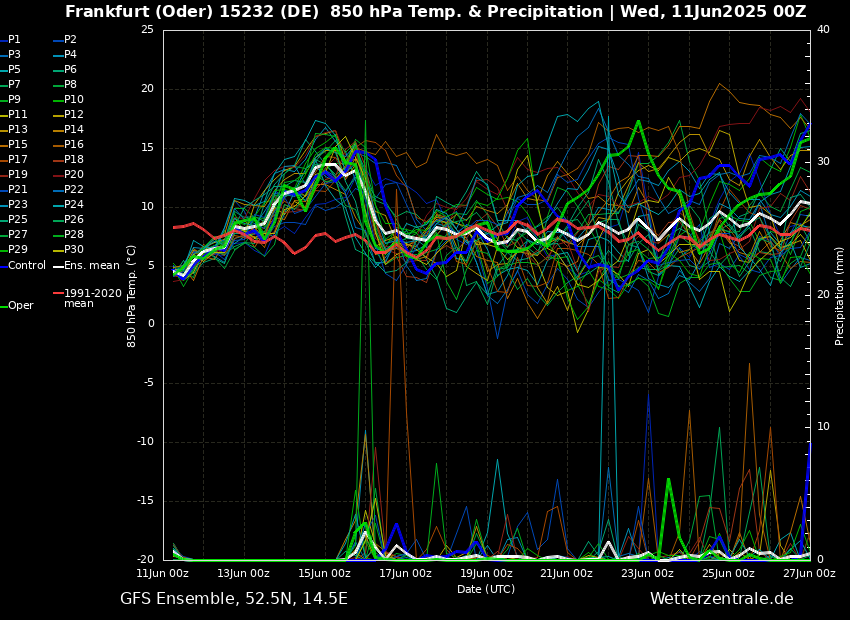Viewport: 850px width, 620px height.
Task: Select the P22 legend entry
Action: [x=68, y=190]
